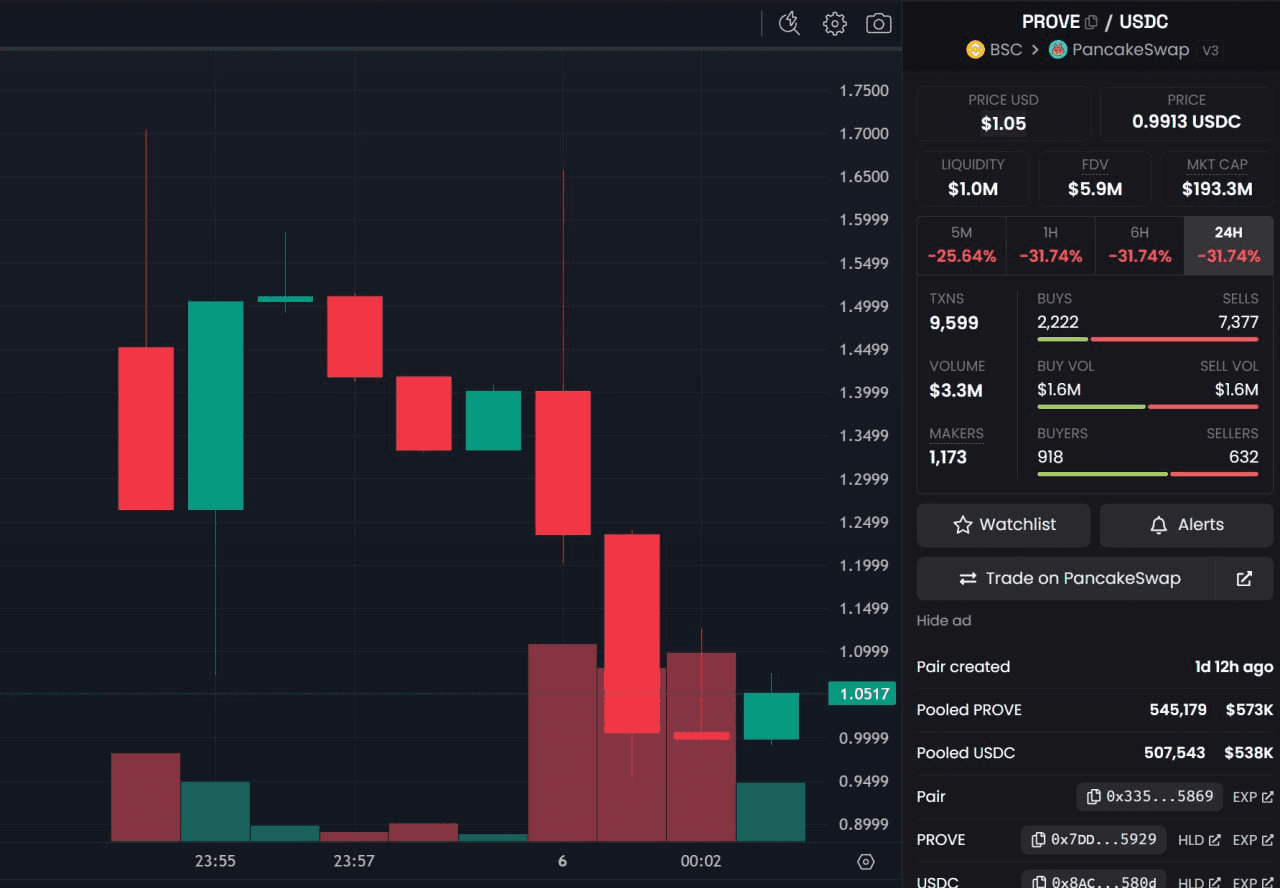
Task: Open EXP explorer link for Pair row
Action: 1253,797
